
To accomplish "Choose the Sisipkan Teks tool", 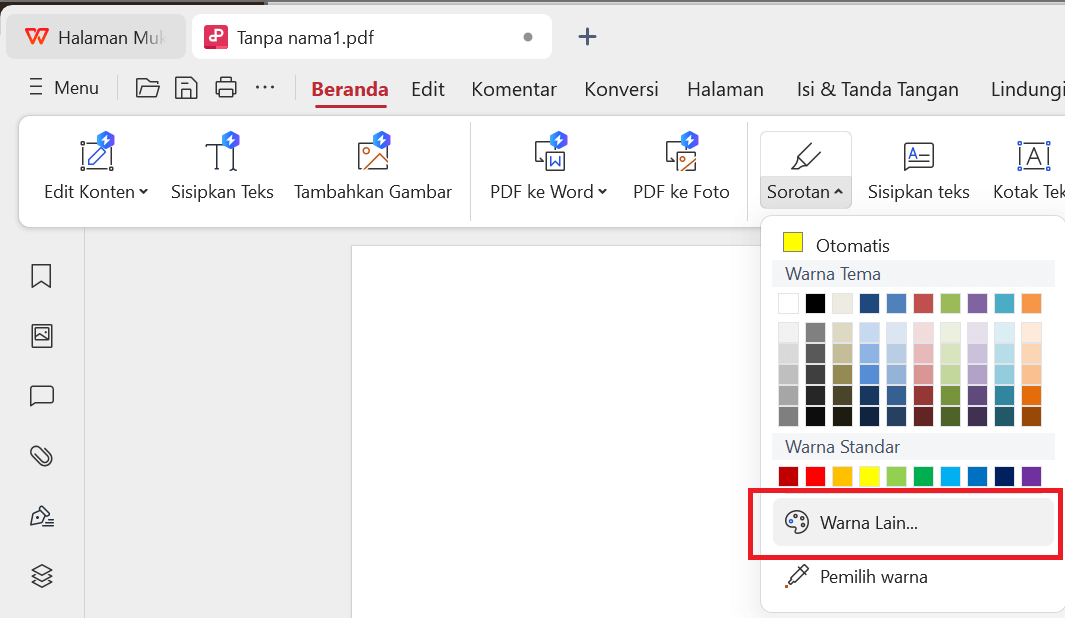I will tap(222, 168).
